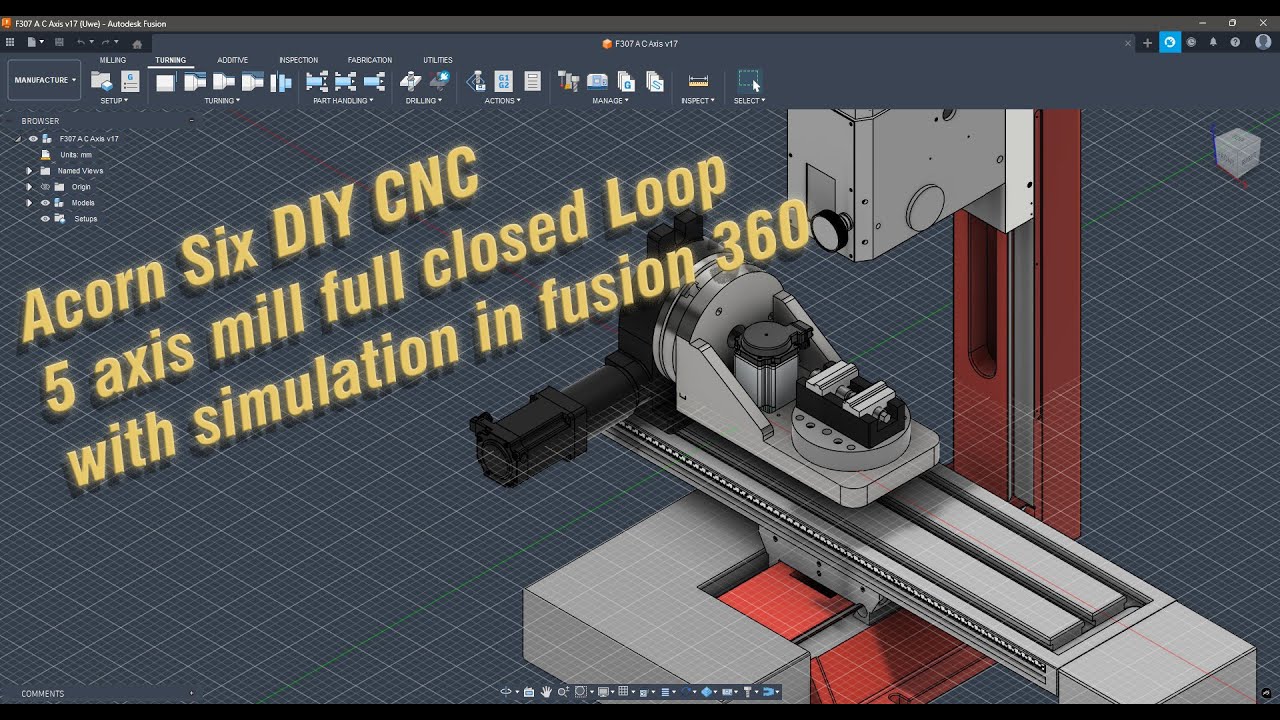Image resolution: width=1280 pixels, height=720 pixels.
Task: Switch to the ADDITIVE tab
Action: (233, 60)
